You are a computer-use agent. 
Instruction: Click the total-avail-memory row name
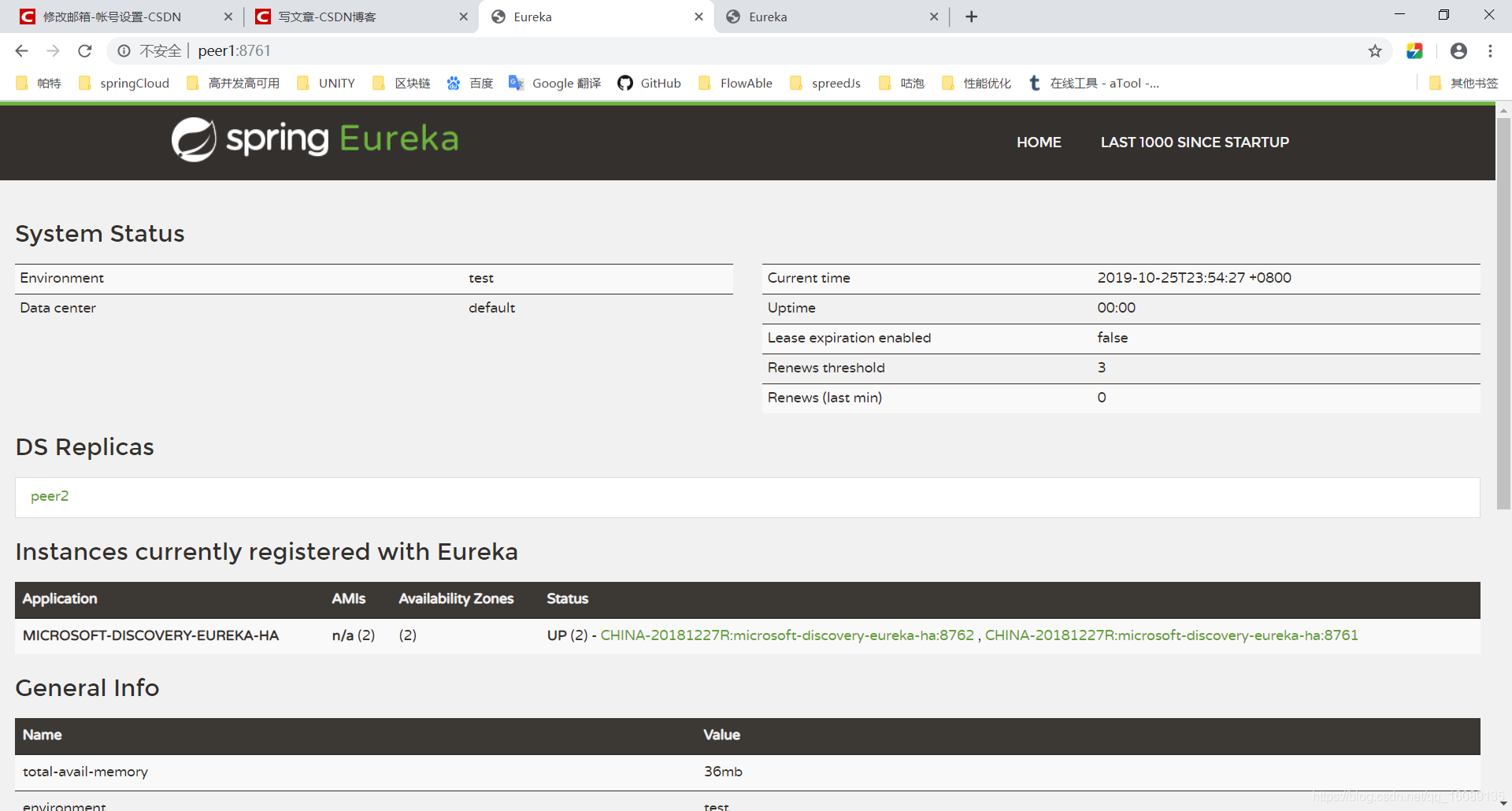coord(85,772)
